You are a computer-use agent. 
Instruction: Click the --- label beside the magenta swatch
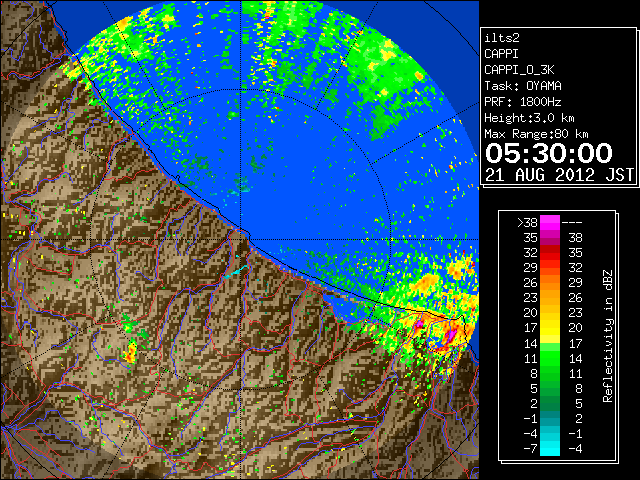coord(572,222)
